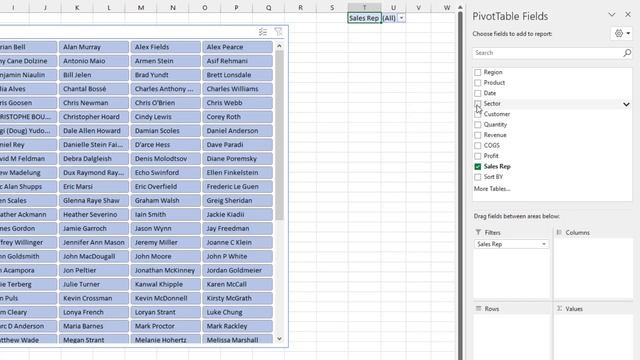640x360 pixels.
Task: Select the Sales Rep cell in column T
Action: [x=364, y=18]
